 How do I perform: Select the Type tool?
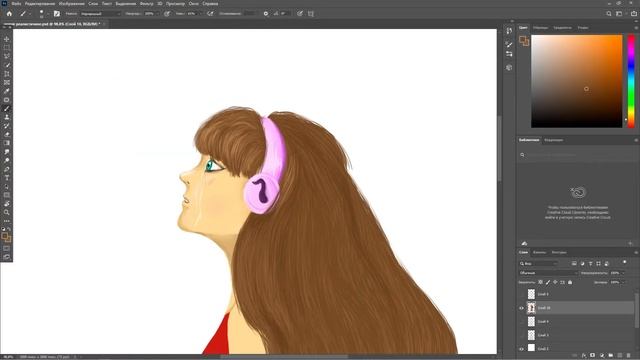point(7,178)
